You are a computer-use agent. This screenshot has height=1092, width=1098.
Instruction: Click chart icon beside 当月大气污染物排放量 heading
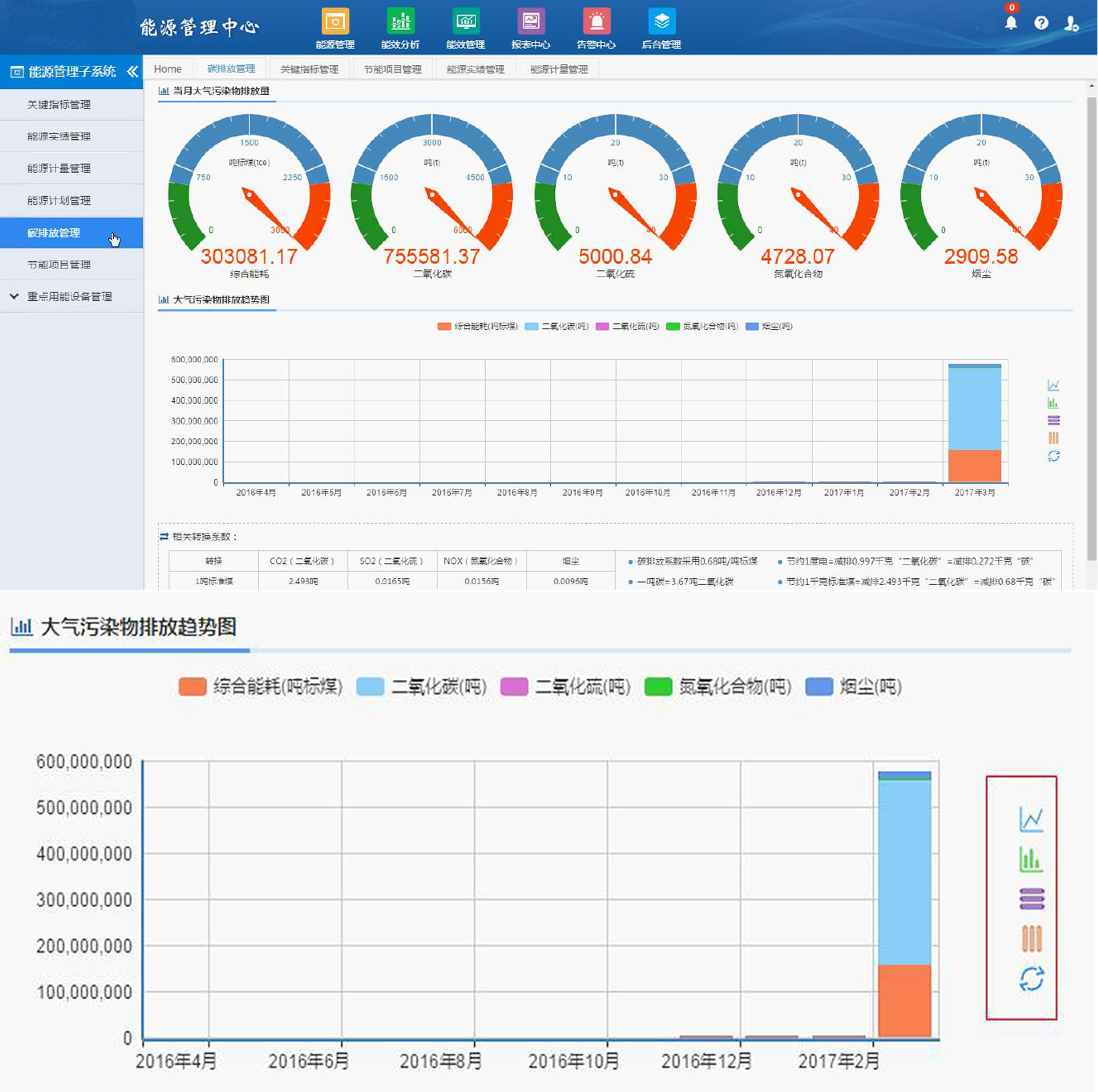[x=164, y=91]
